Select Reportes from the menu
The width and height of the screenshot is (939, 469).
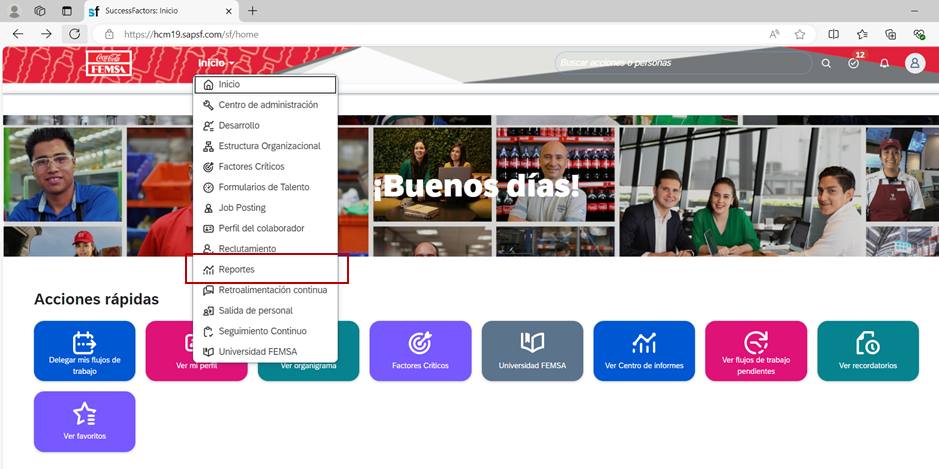(237, 270)
